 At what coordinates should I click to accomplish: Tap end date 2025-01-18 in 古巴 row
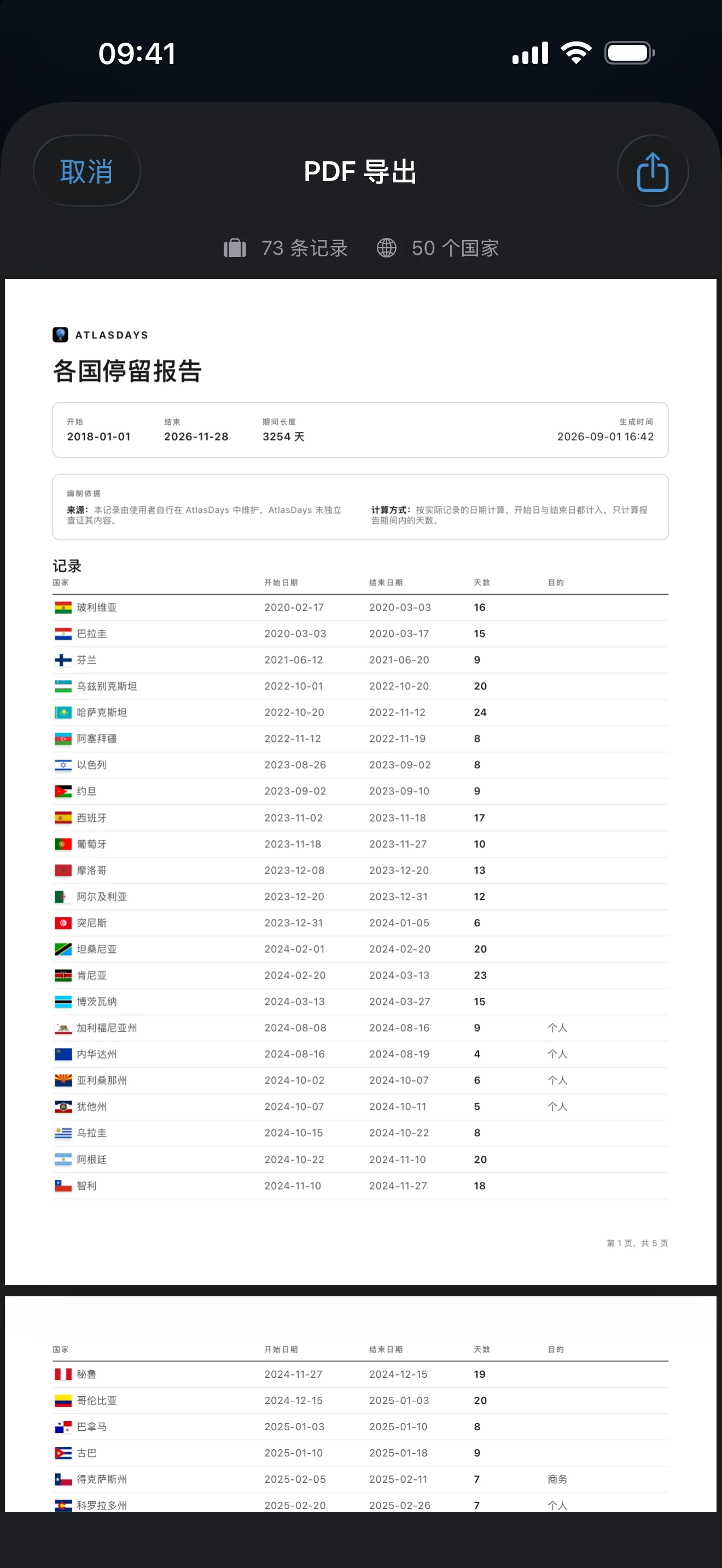pos(398,1453)
